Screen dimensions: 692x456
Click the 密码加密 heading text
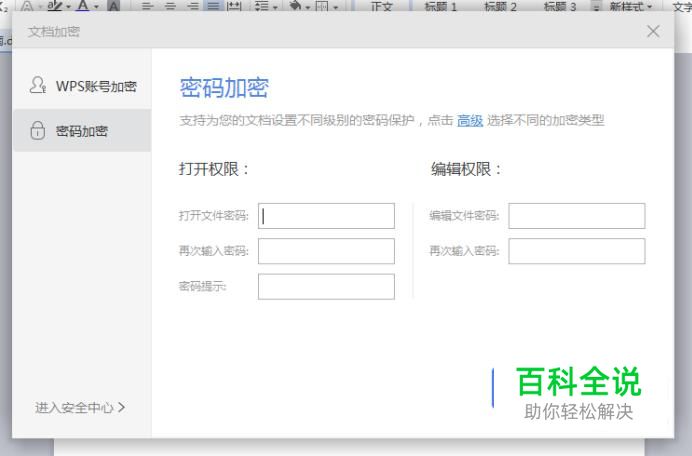224,87
